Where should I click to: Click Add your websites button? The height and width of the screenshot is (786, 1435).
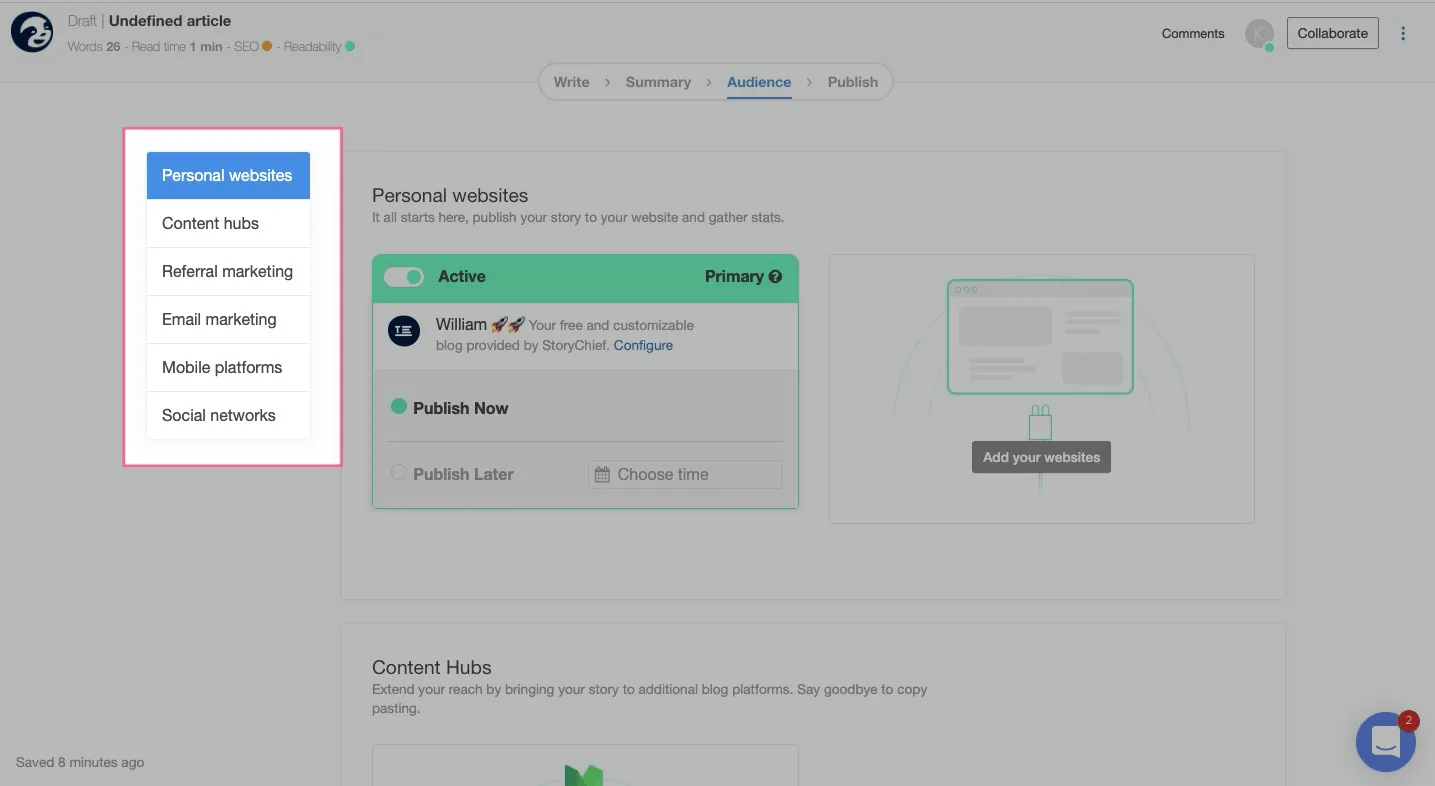(1041, 457)
